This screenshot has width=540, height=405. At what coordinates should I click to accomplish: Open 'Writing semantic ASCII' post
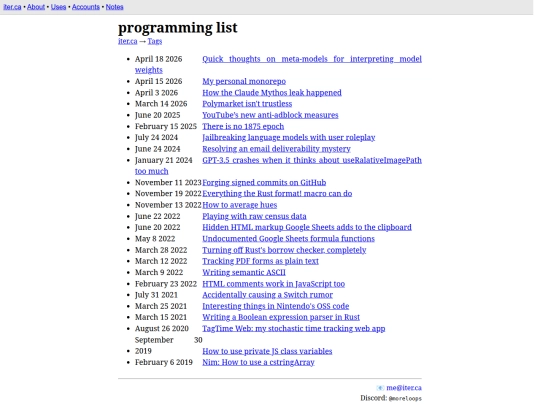(244, 272)
